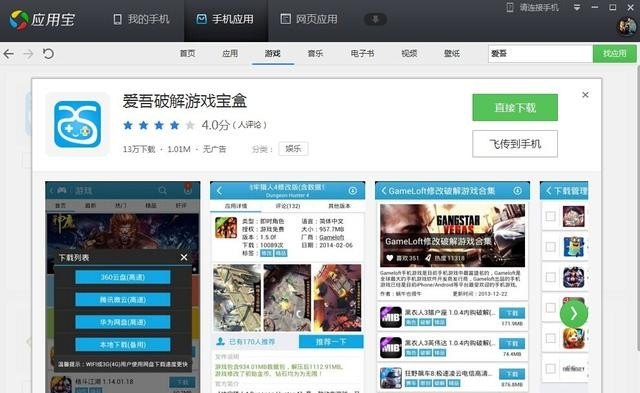Click back chevron in second screenshot header
The image size is (640, 393).
click(x=219, y=191)
